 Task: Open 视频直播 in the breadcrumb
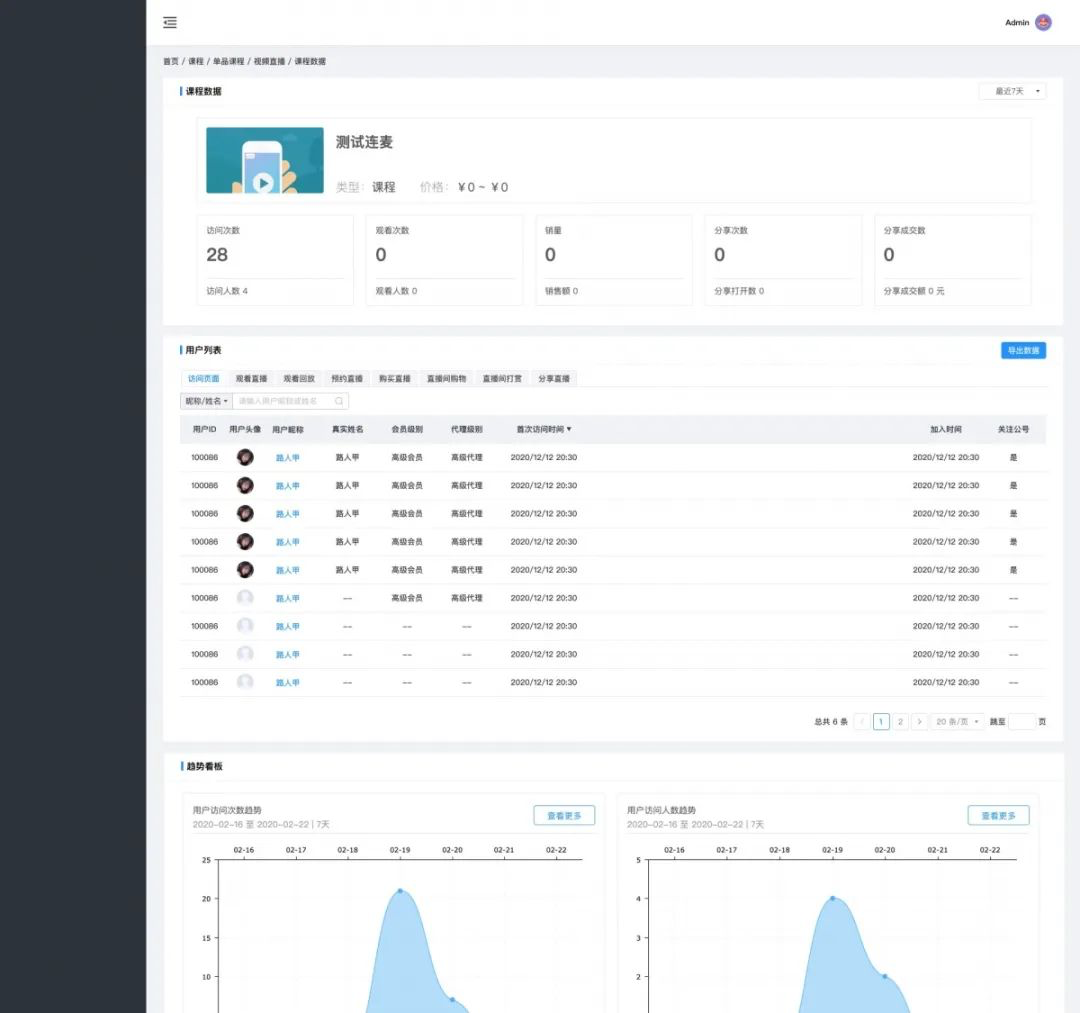point(269,61)
